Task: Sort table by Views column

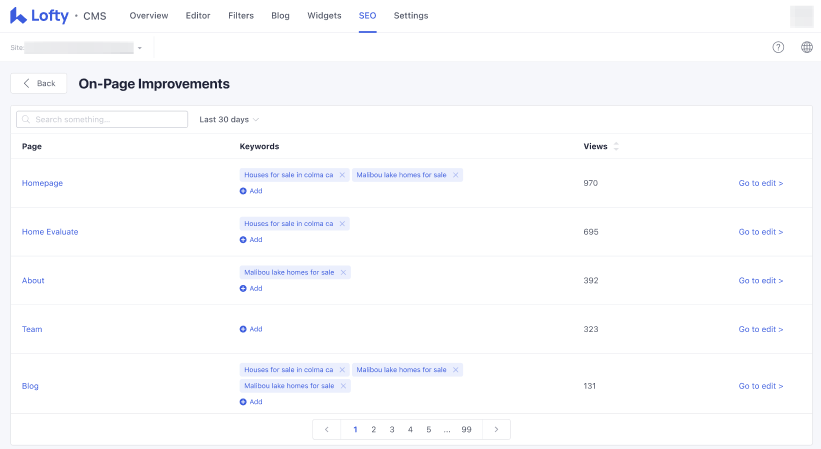Action: (616, 147)
